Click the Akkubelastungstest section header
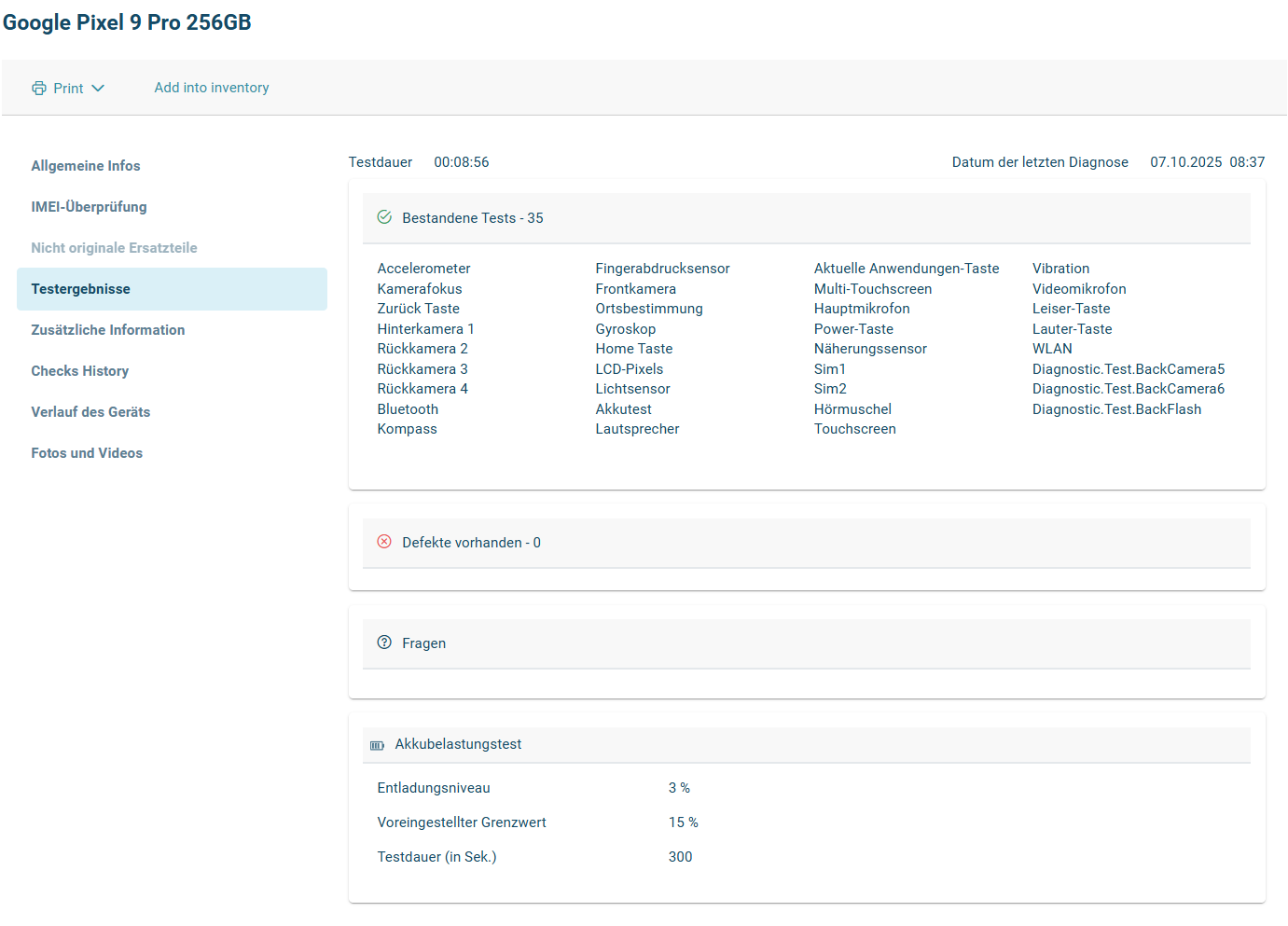 [x=806, y=744]
